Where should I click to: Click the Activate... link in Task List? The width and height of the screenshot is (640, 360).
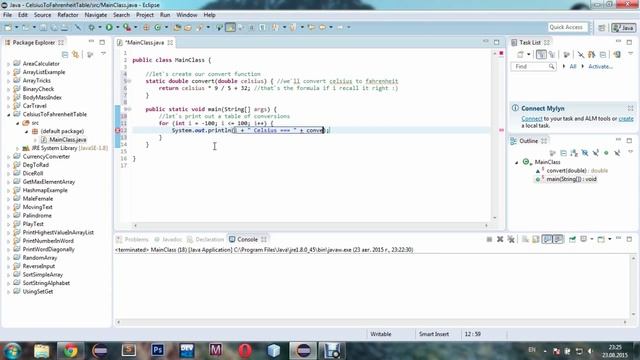(600, 67)
